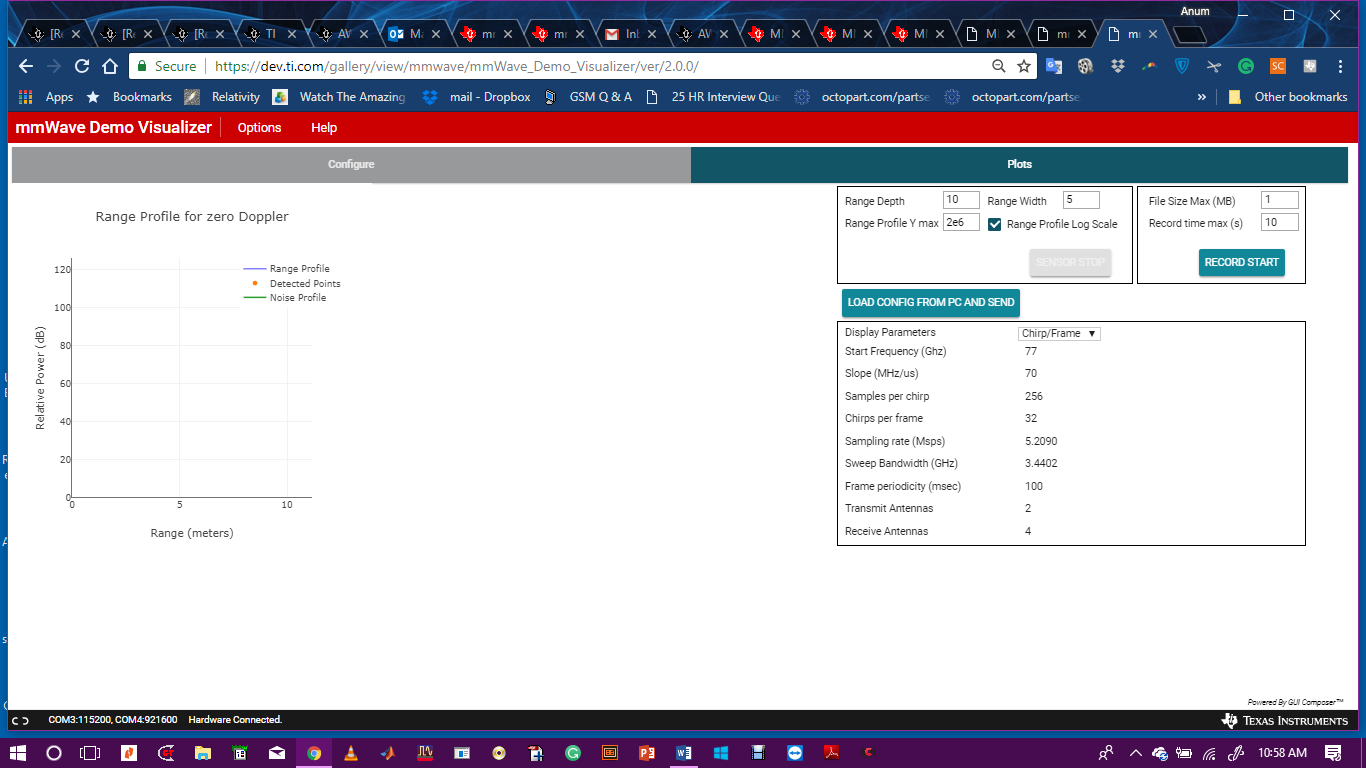Open the Other bookmarks folder

pos(1288,97)
